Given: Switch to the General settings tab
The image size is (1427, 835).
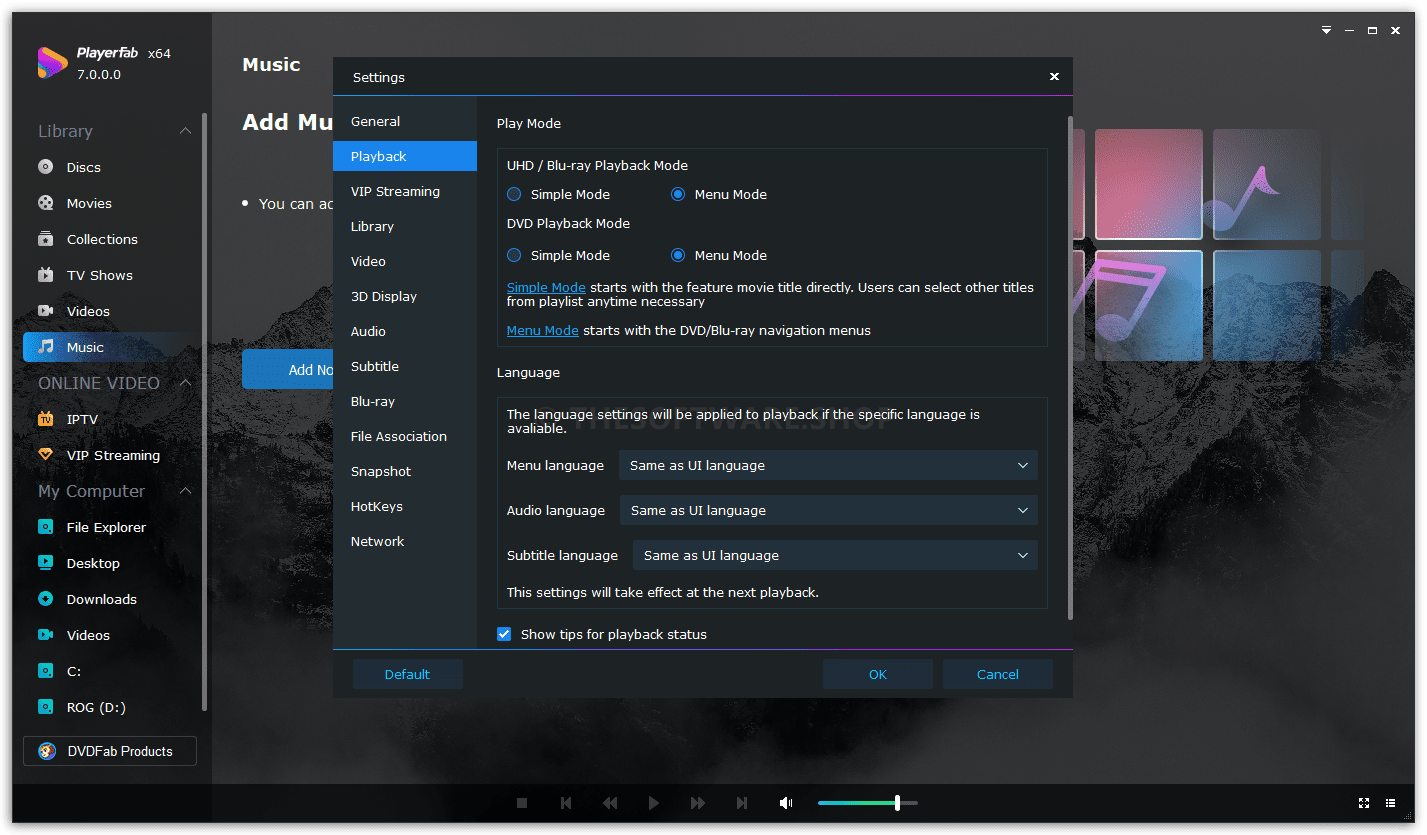Looking at the screenshot, I should tap(405, 122).
